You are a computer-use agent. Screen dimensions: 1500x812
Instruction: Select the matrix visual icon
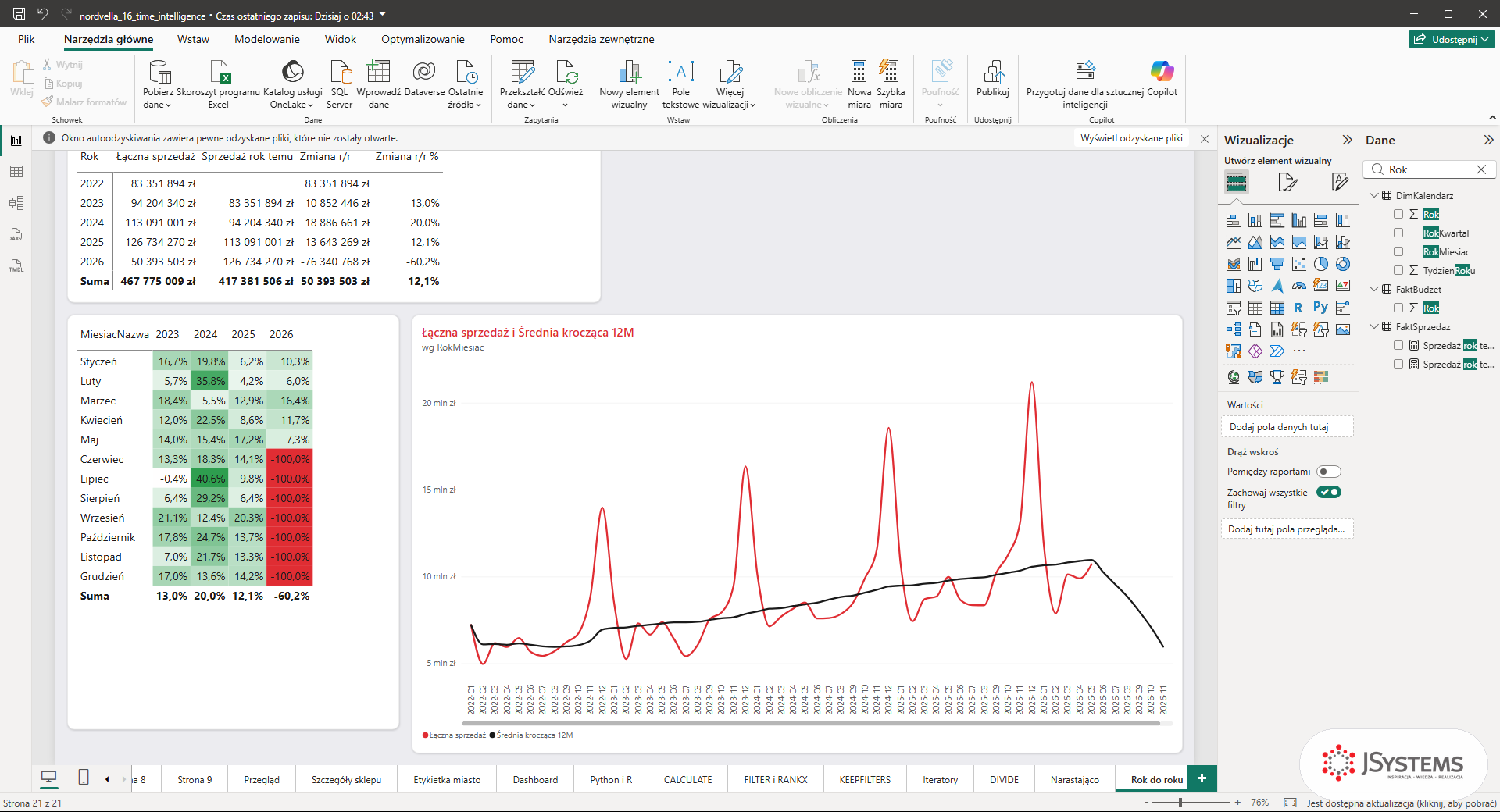pyautogui.click(x=1277, y=308)
